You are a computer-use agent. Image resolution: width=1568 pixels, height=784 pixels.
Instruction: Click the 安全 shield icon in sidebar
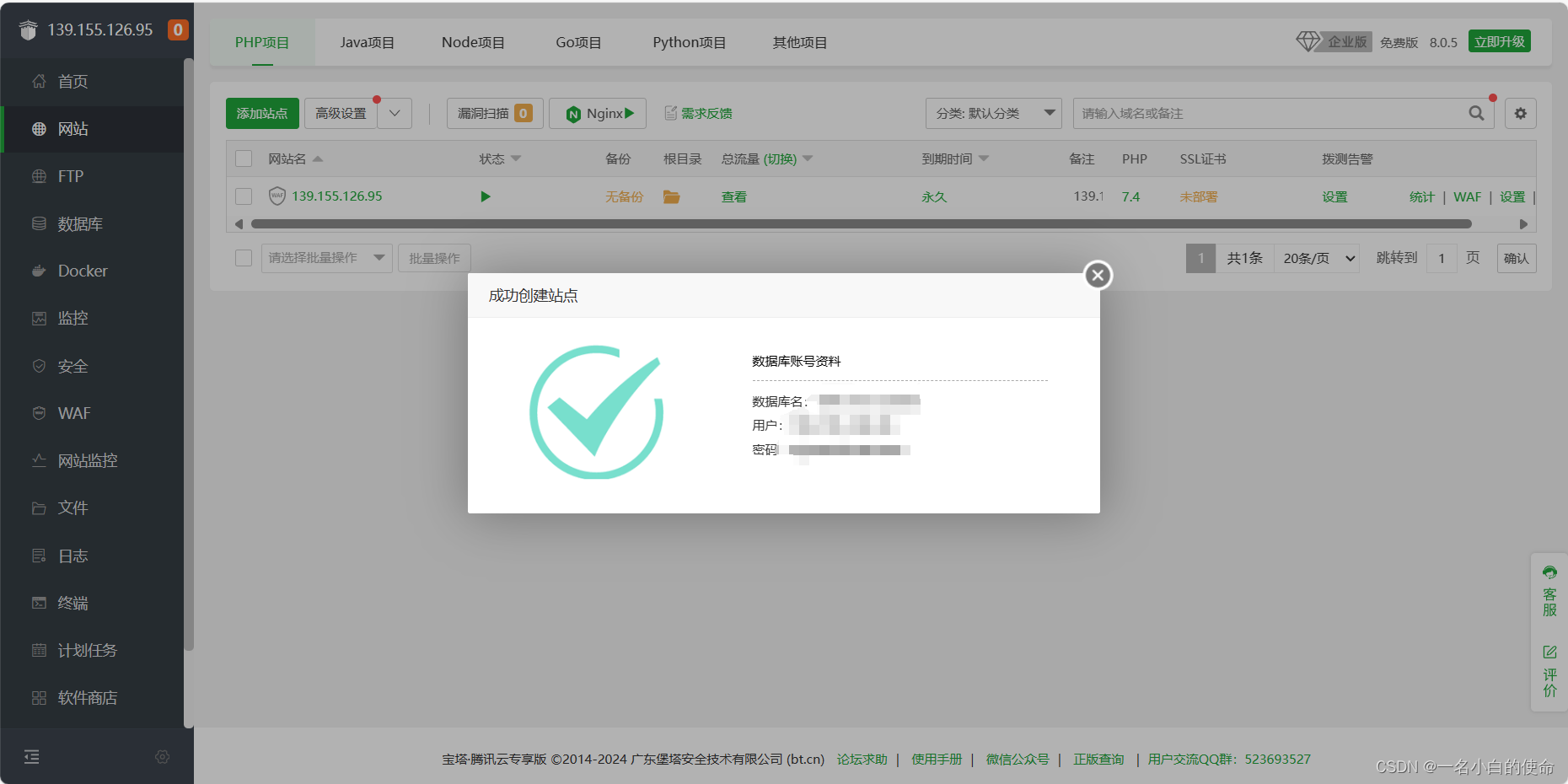(39, 366)
